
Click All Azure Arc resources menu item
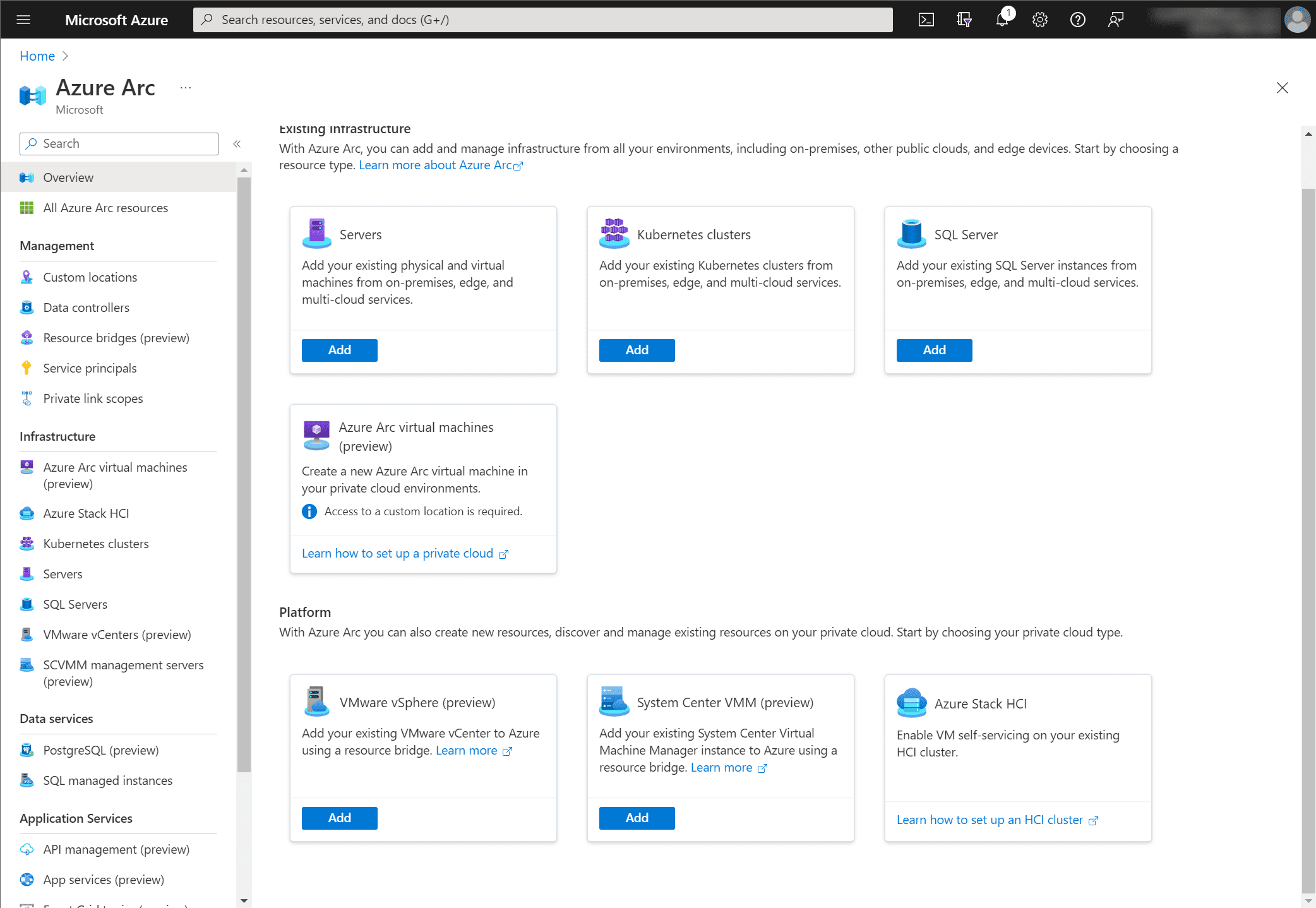pos(105,207)
